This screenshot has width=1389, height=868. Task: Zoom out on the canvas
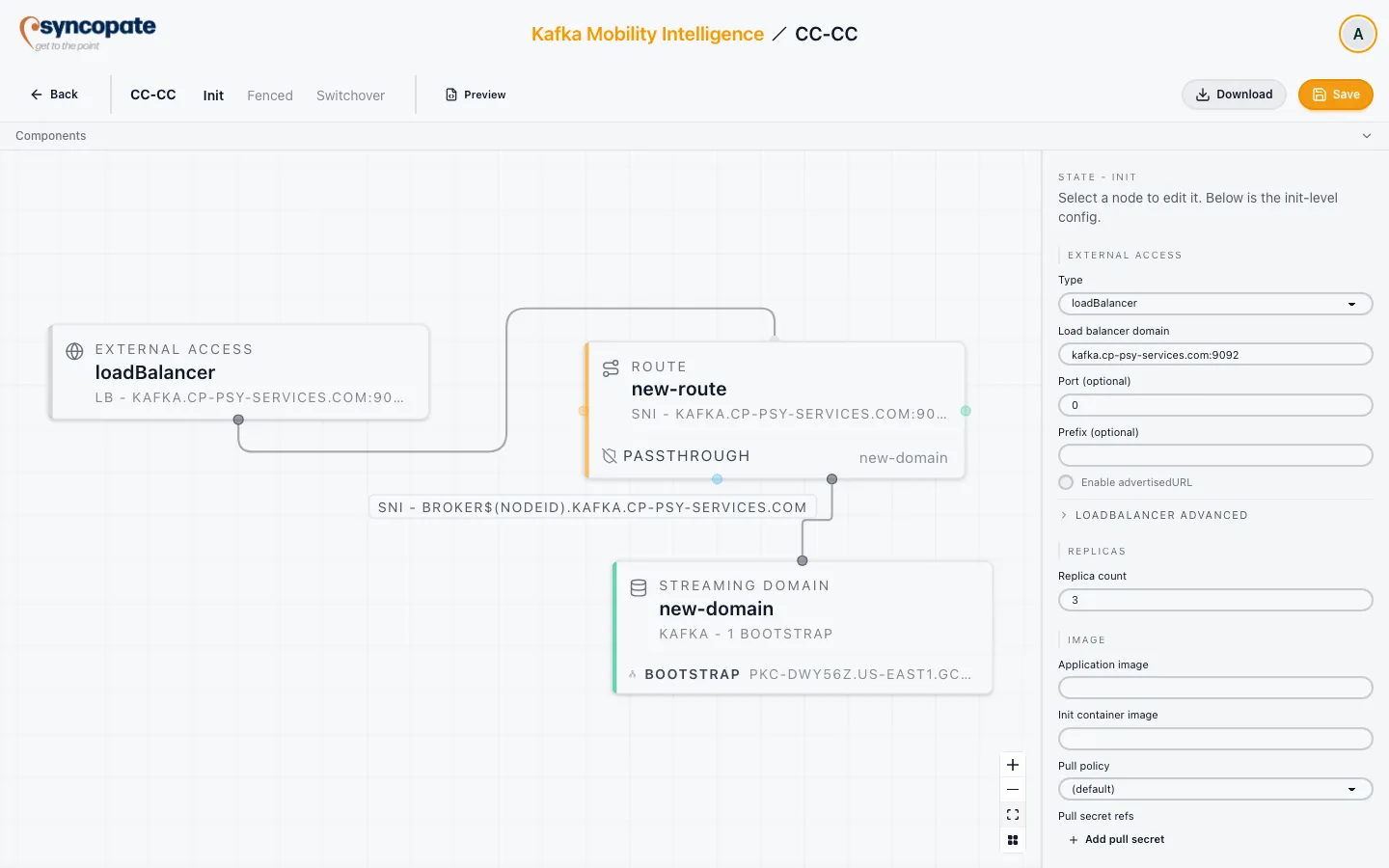[1013, 790]
